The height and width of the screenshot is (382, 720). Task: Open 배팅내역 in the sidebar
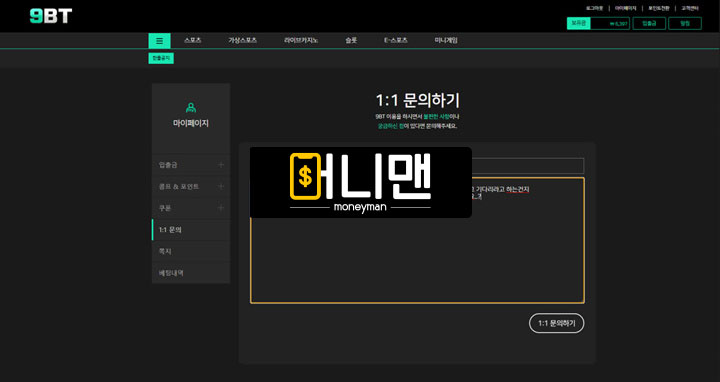pyautogui.click(x=191, y=273)
